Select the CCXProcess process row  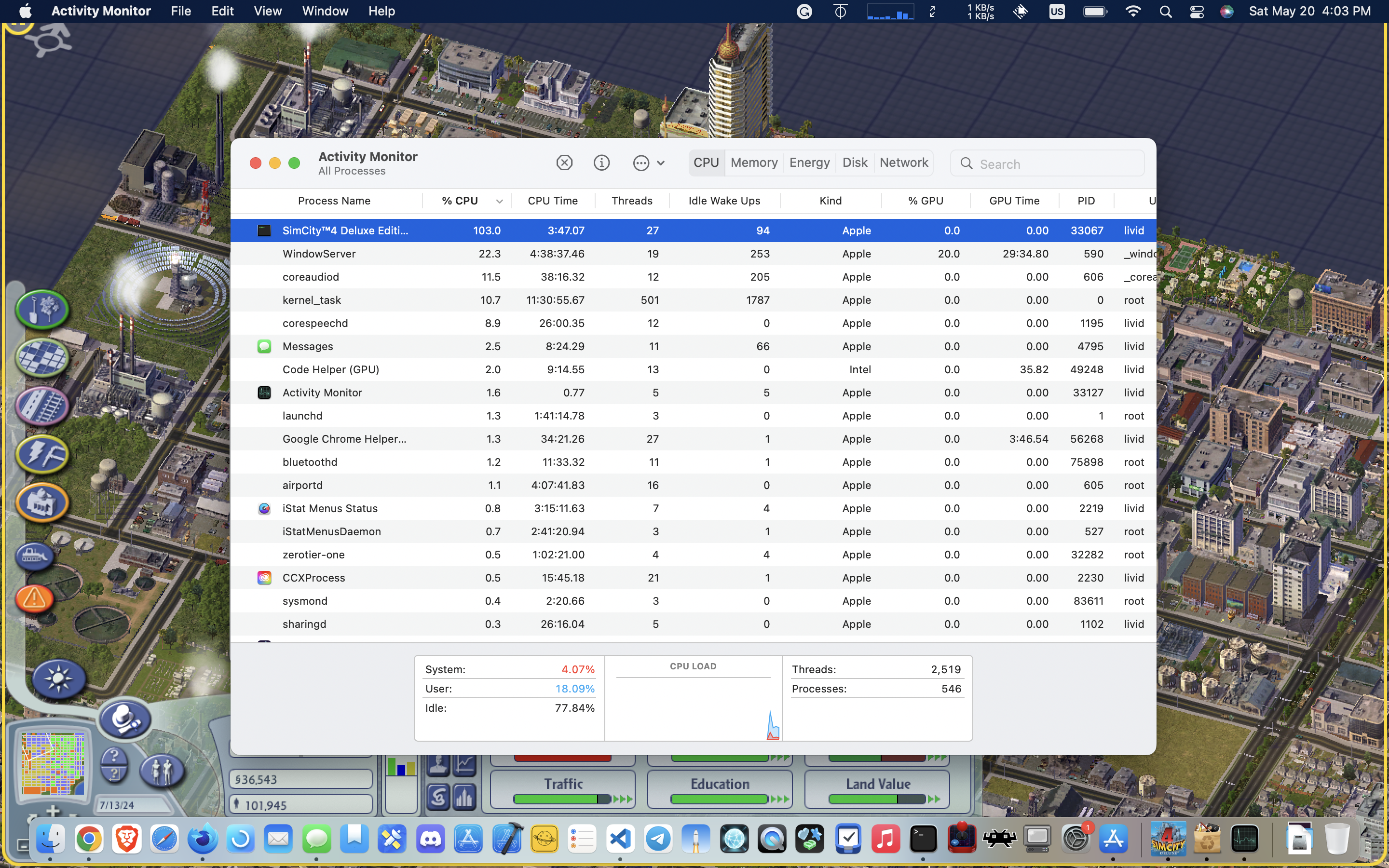tap(694, 578)
